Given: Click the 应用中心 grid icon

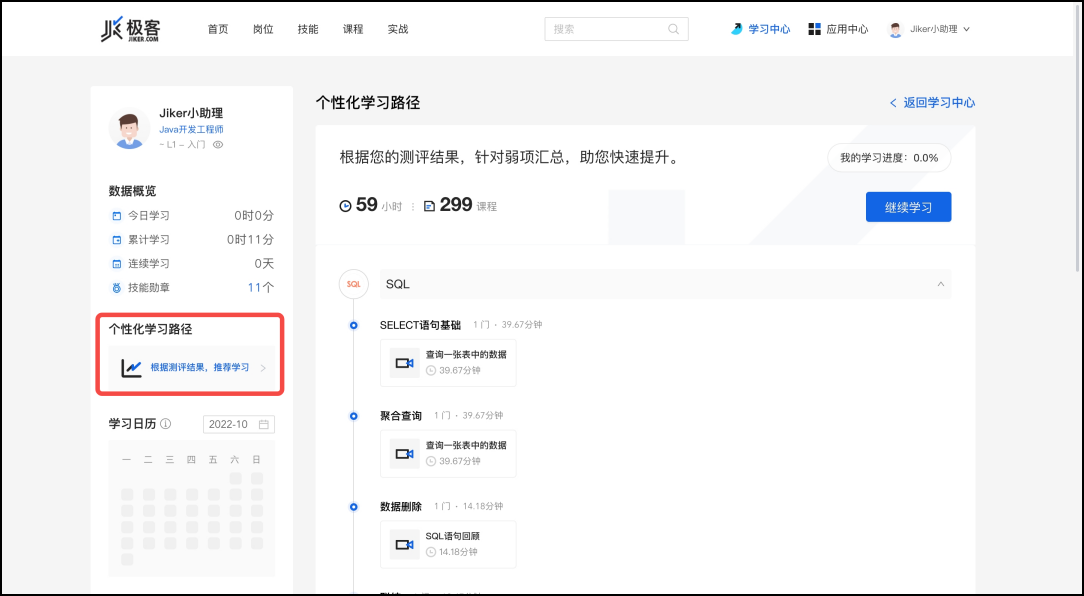Looking at the screenshot, I should (814, 29).
